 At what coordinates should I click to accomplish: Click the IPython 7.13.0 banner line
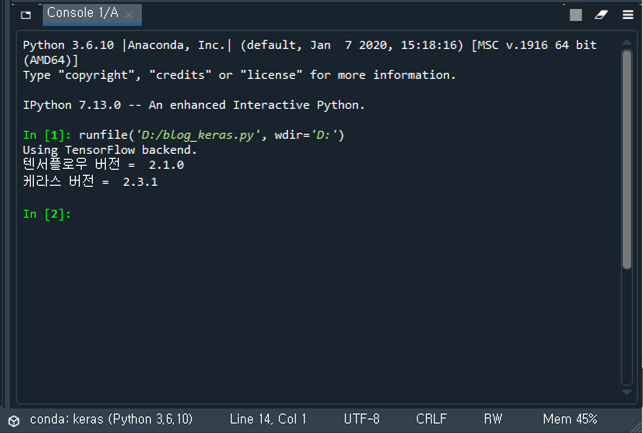coord(194,105)
